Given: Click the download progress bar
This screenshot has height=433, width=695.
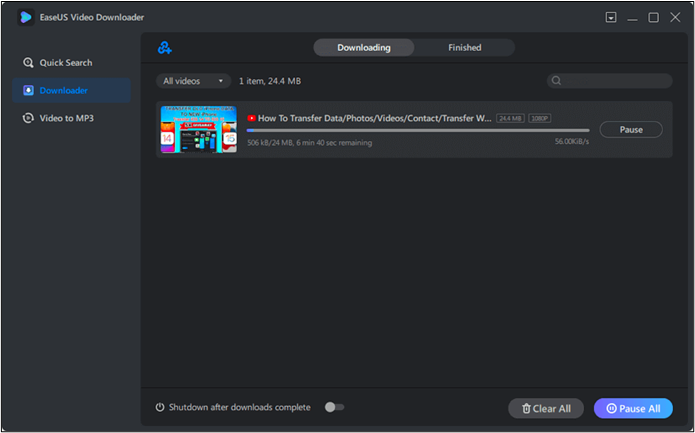Looking at the screenshot, I should (x=417, y=130).
